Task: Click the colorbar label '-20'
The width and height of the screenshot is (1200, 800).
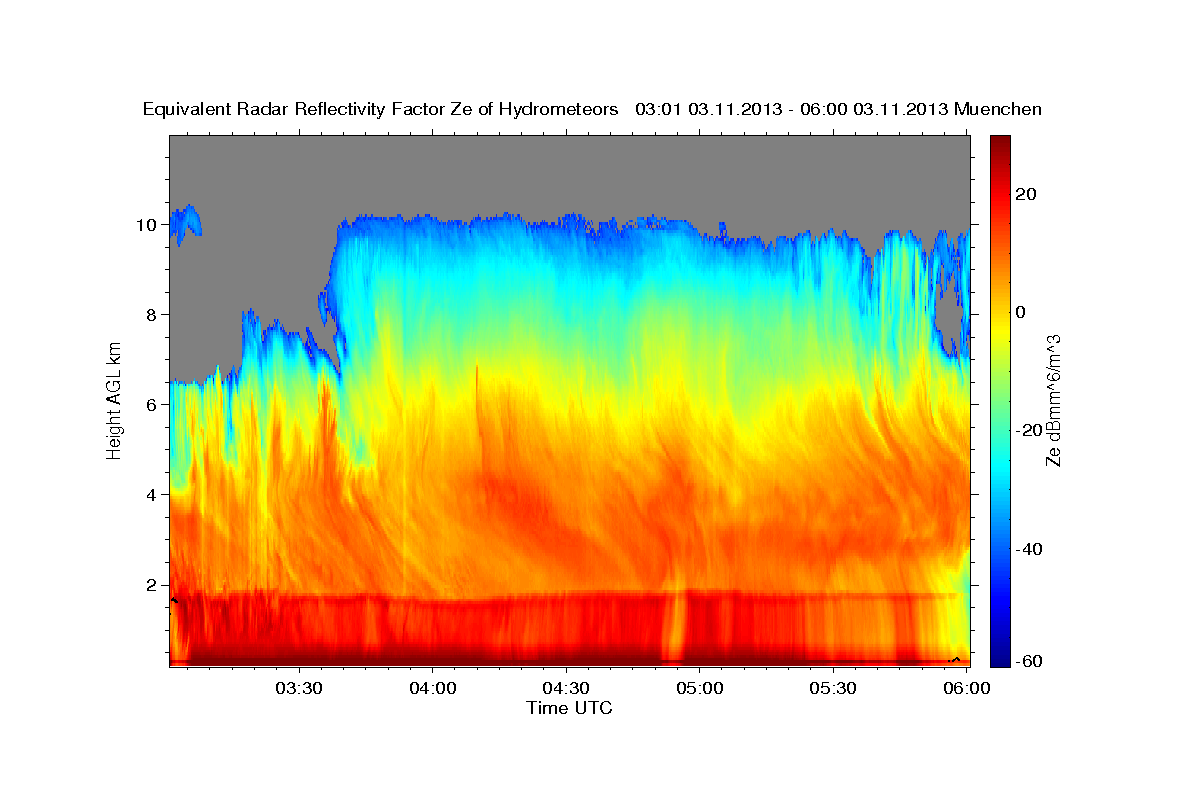Action: coord(1029,430)
